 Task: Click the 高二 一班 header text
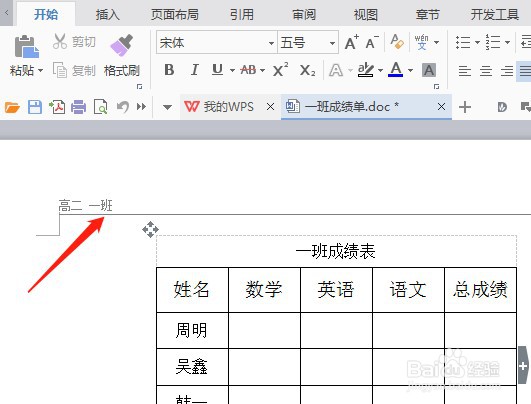click(85, 206)
